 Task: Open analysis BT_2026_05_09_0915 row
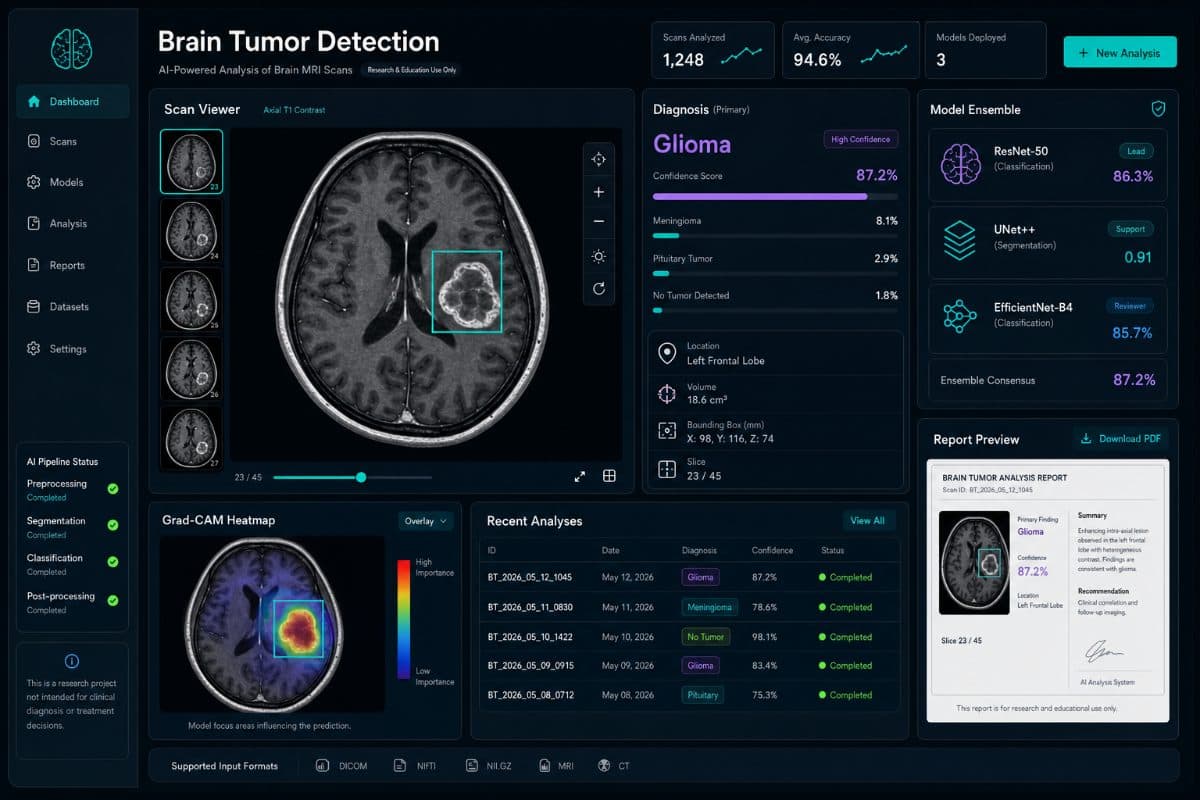690,665
